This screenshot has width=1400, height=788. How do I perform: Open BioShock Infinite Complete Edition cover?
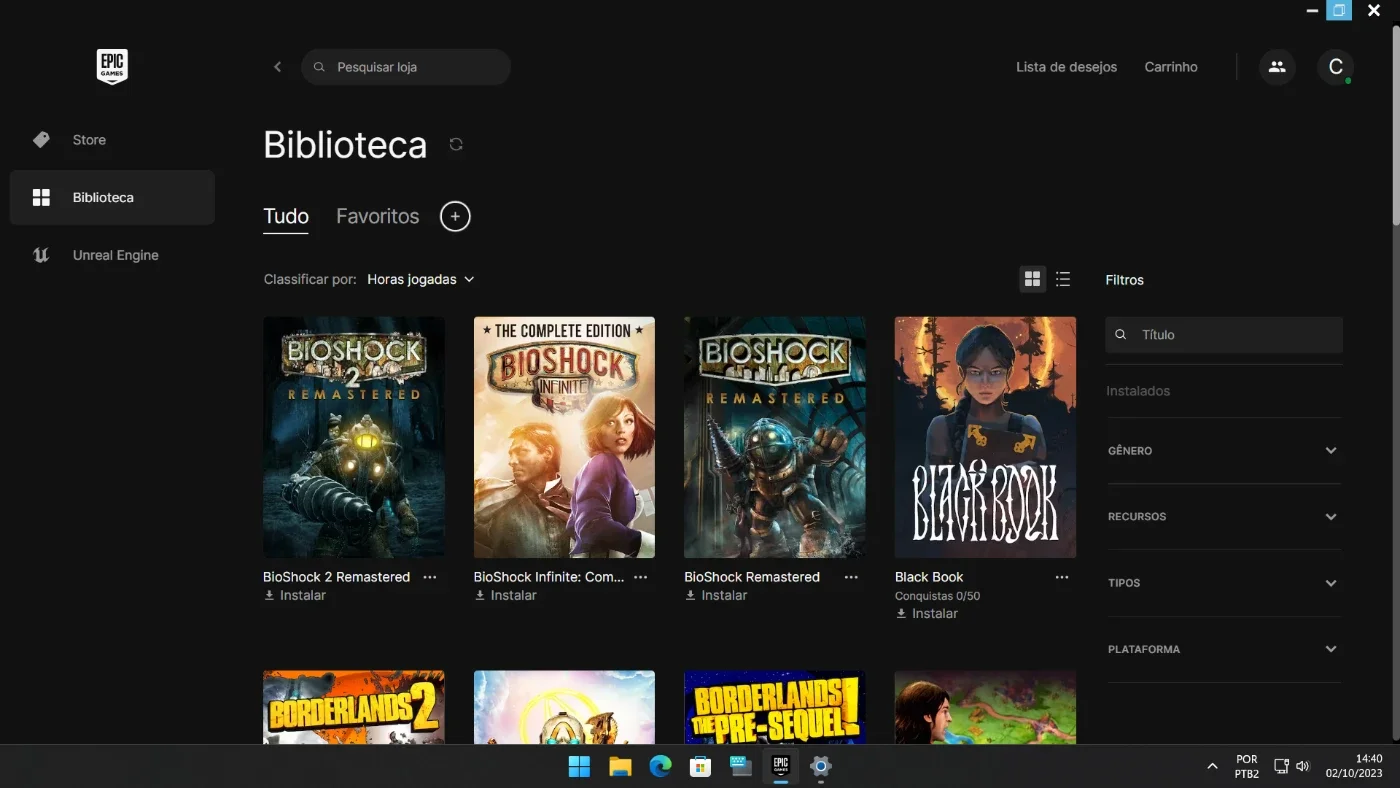(564, 437)
